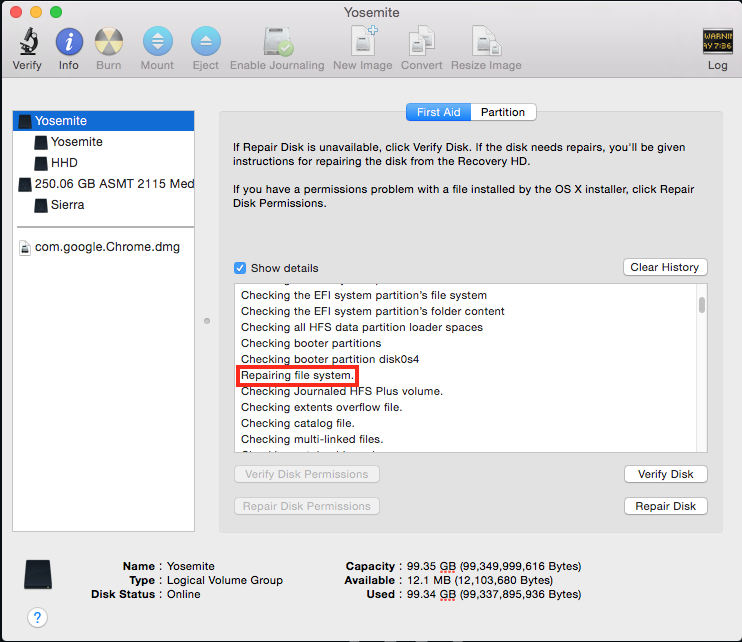Click the Verify microscope toolbar icon
Screen dimensions: 742x642
pos(28,41)
